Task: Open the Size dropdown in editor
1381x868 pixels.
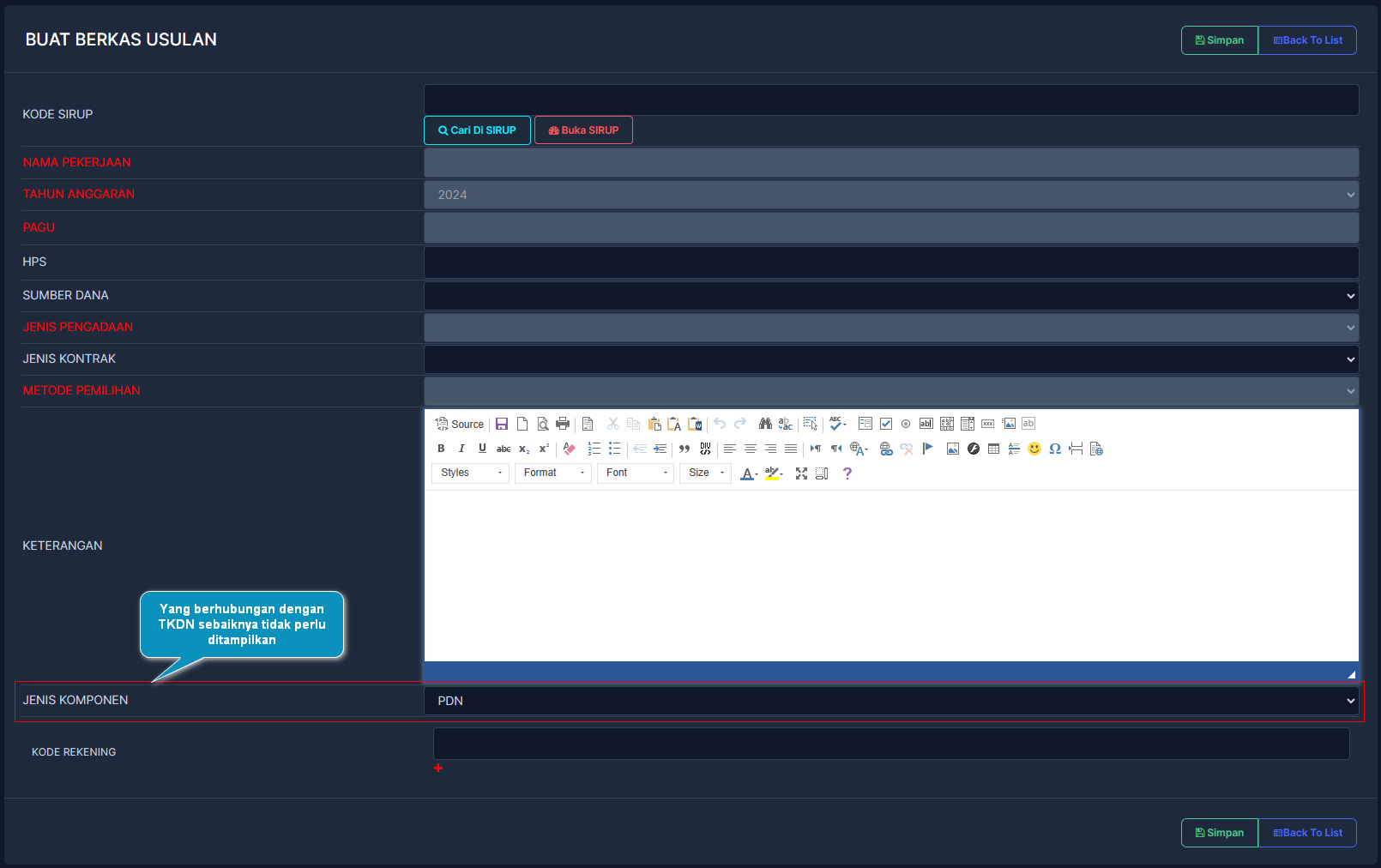Action: (705, 473)
